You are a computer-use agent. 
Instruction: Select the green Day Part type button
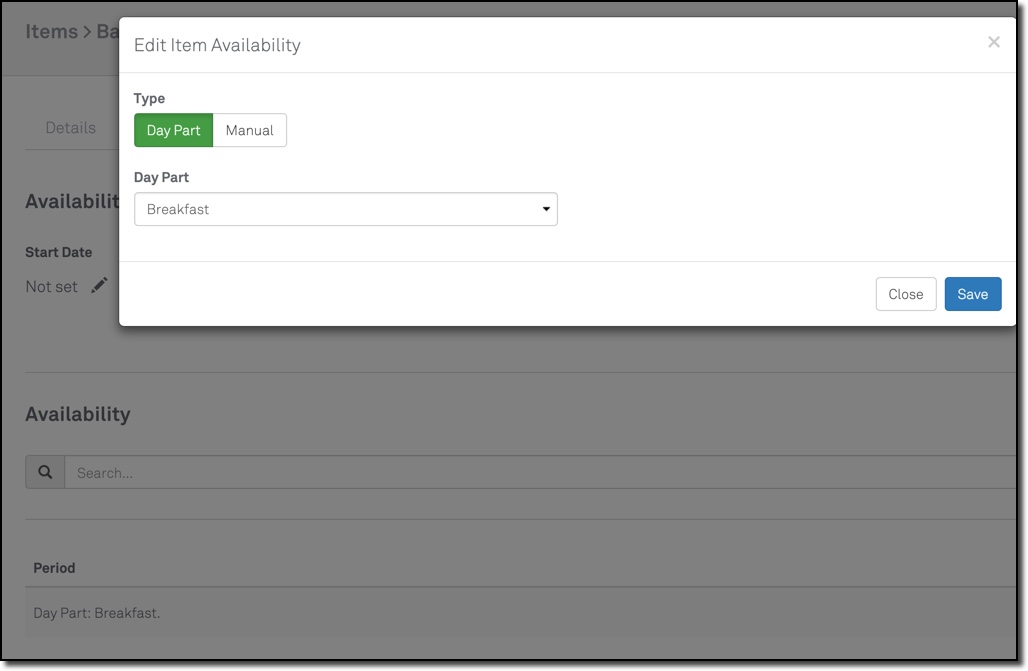(174, 130)
